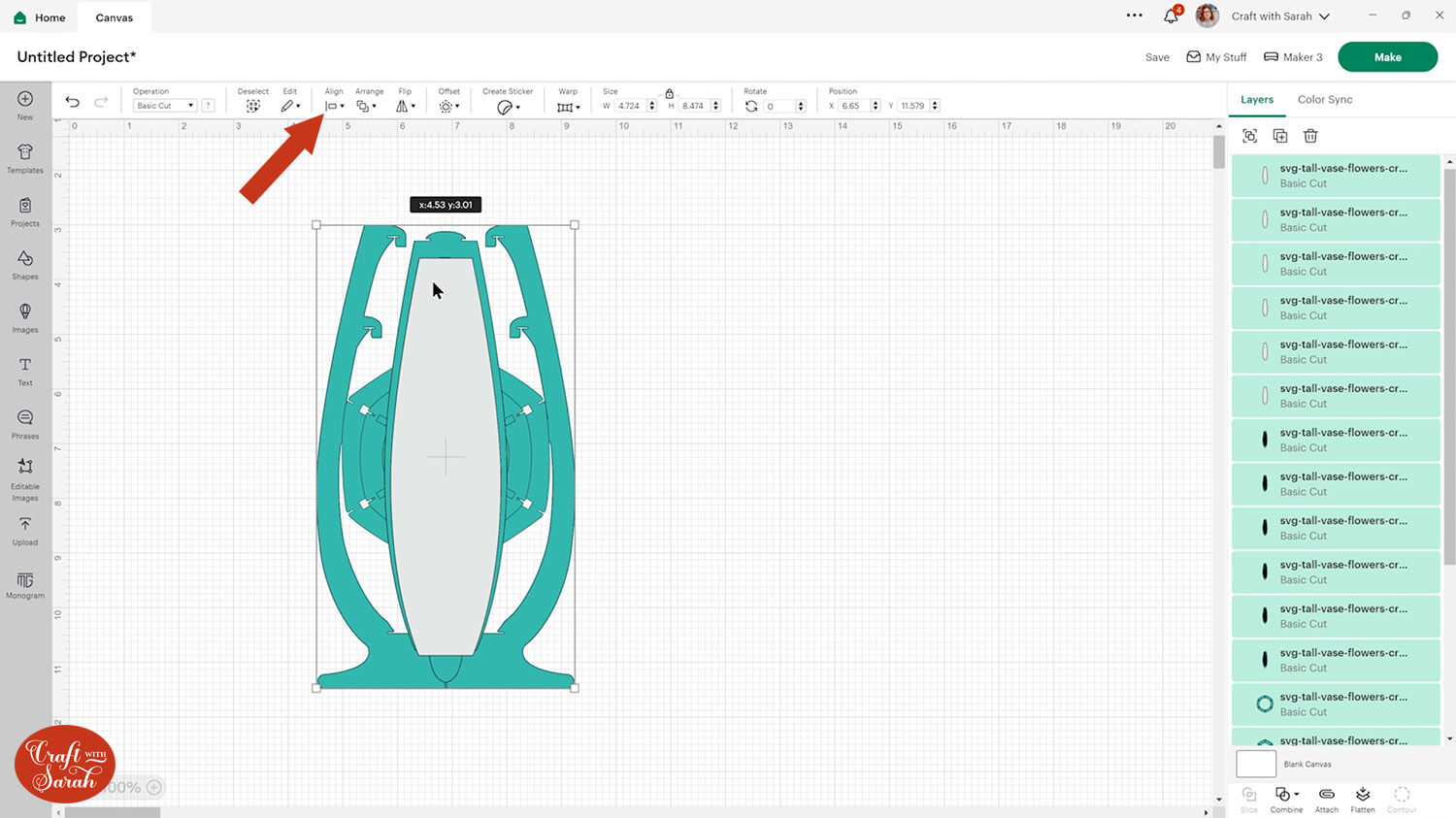The width and height of the screenshot is (1456, 818).
Task: Expand the Align dropdown
Action: click(334, 106)
